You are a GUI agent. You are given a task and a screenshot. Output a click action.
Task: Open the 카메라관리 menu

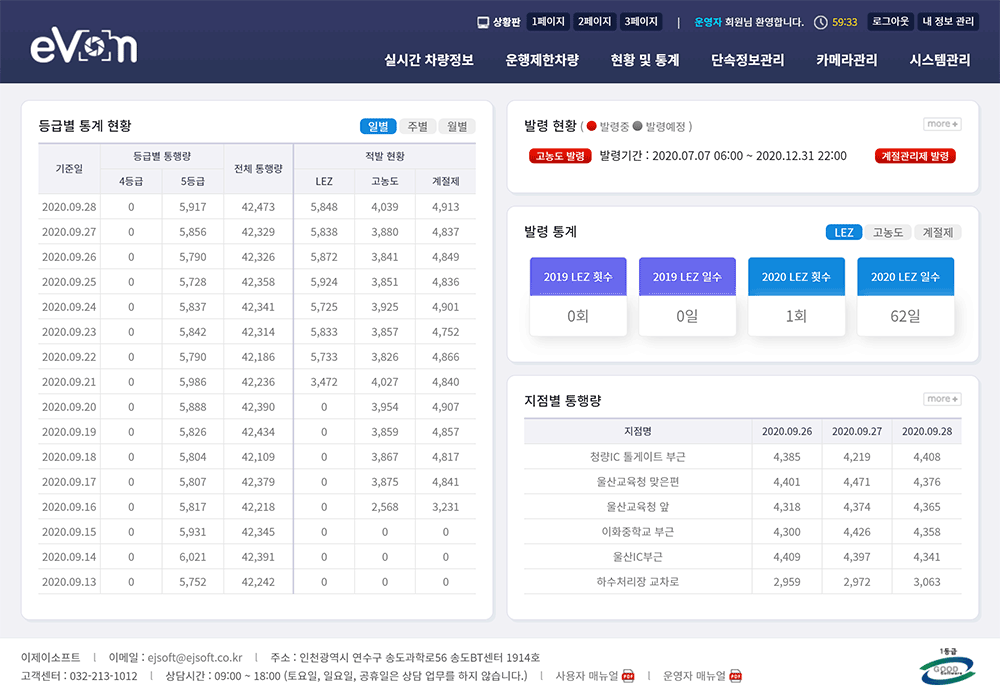(x=846, y=60)
